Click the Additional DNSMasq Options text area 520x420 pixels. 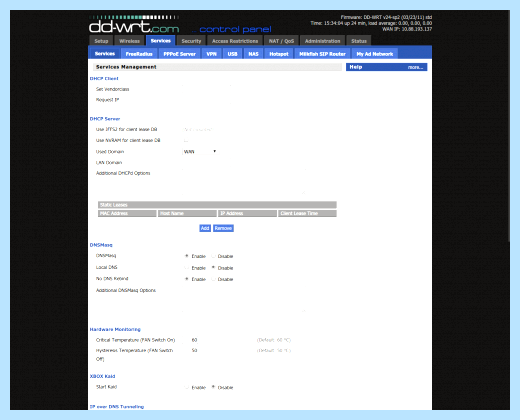pyautogui.click(x=244, y=299)
